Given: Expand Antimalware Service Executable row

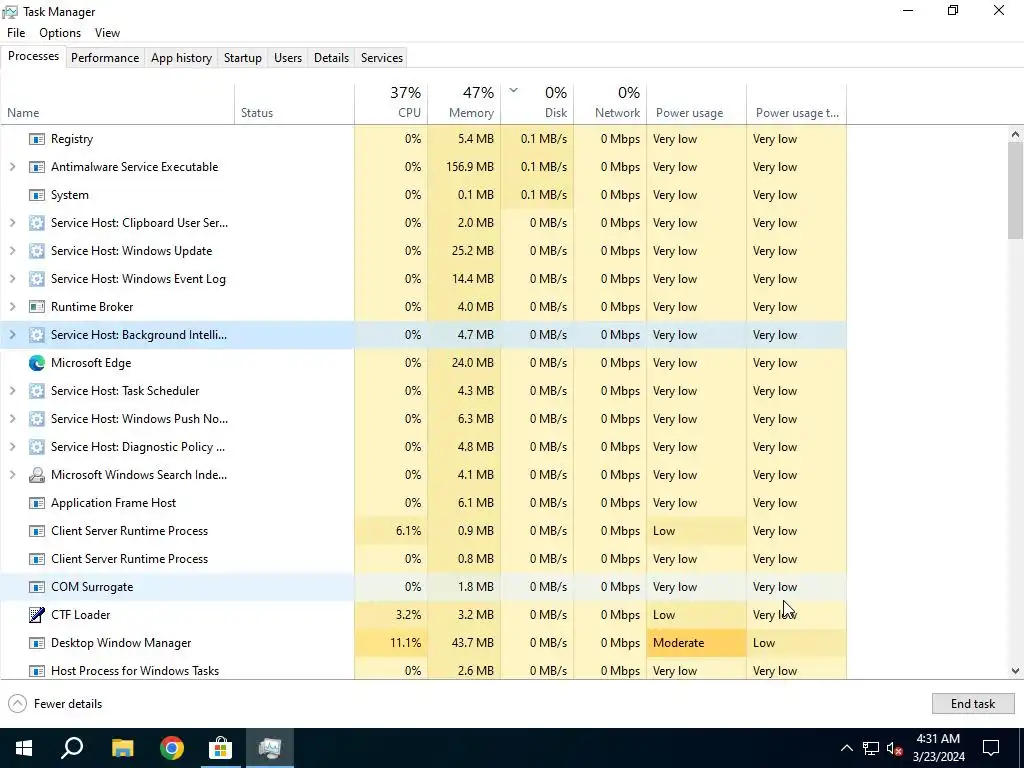Looking at the screenshot, I should tap(12, 167).
